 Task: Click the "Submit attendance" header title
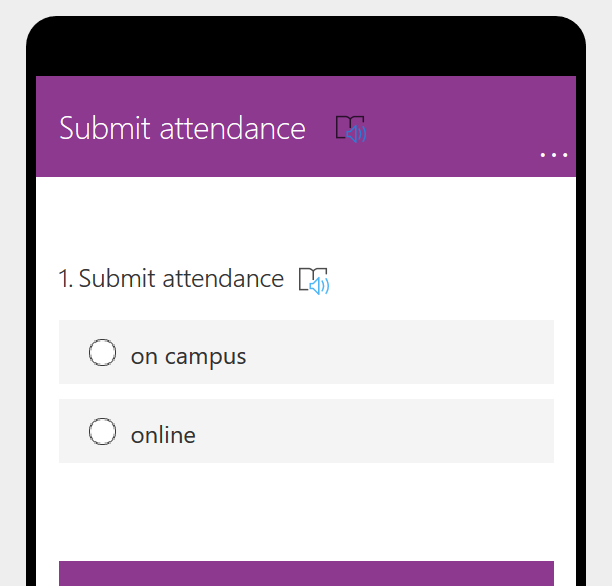[182, 129]
